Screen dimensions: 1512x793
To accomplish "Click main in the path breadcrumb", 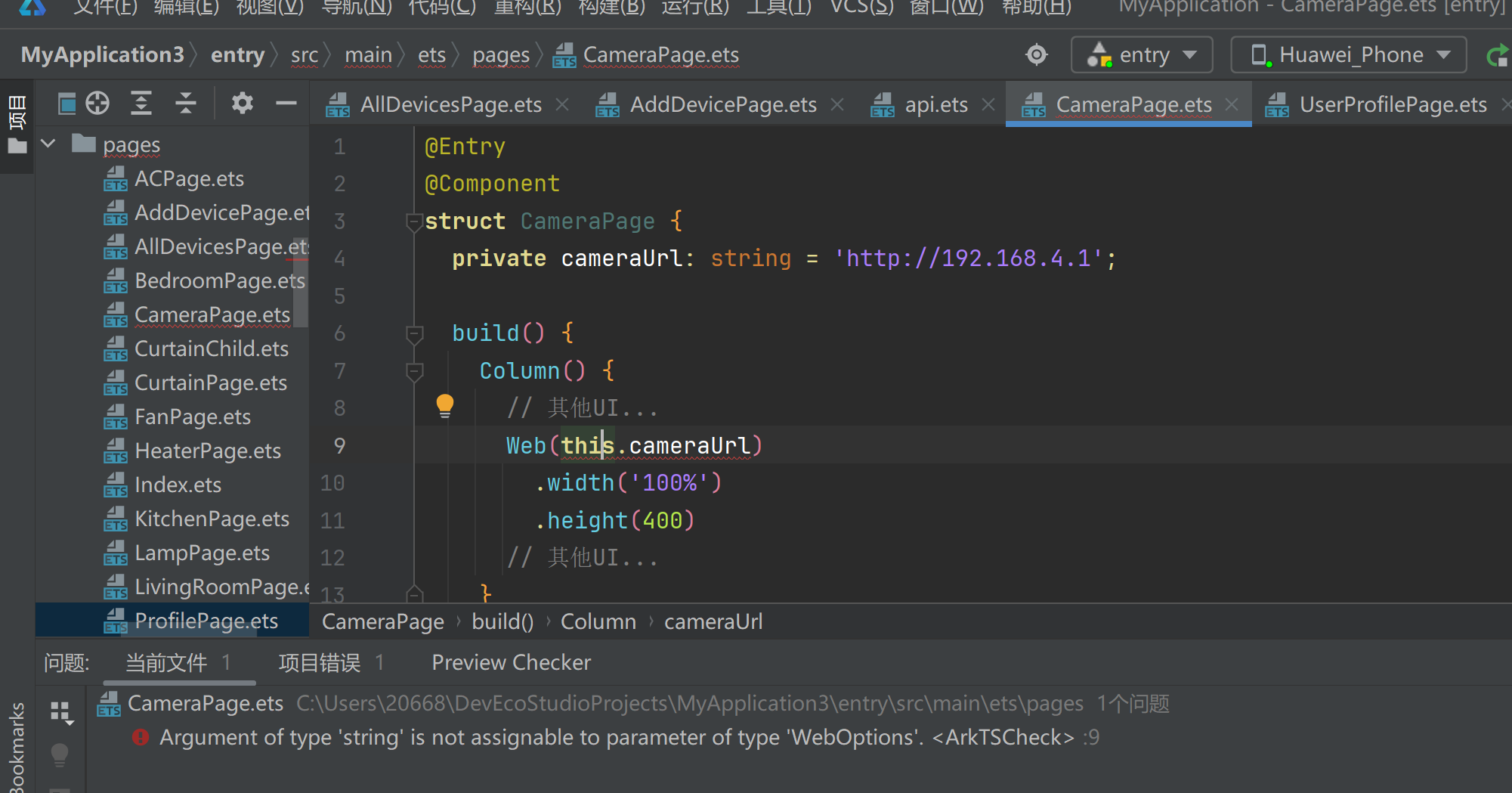I will tap(368, 54).
